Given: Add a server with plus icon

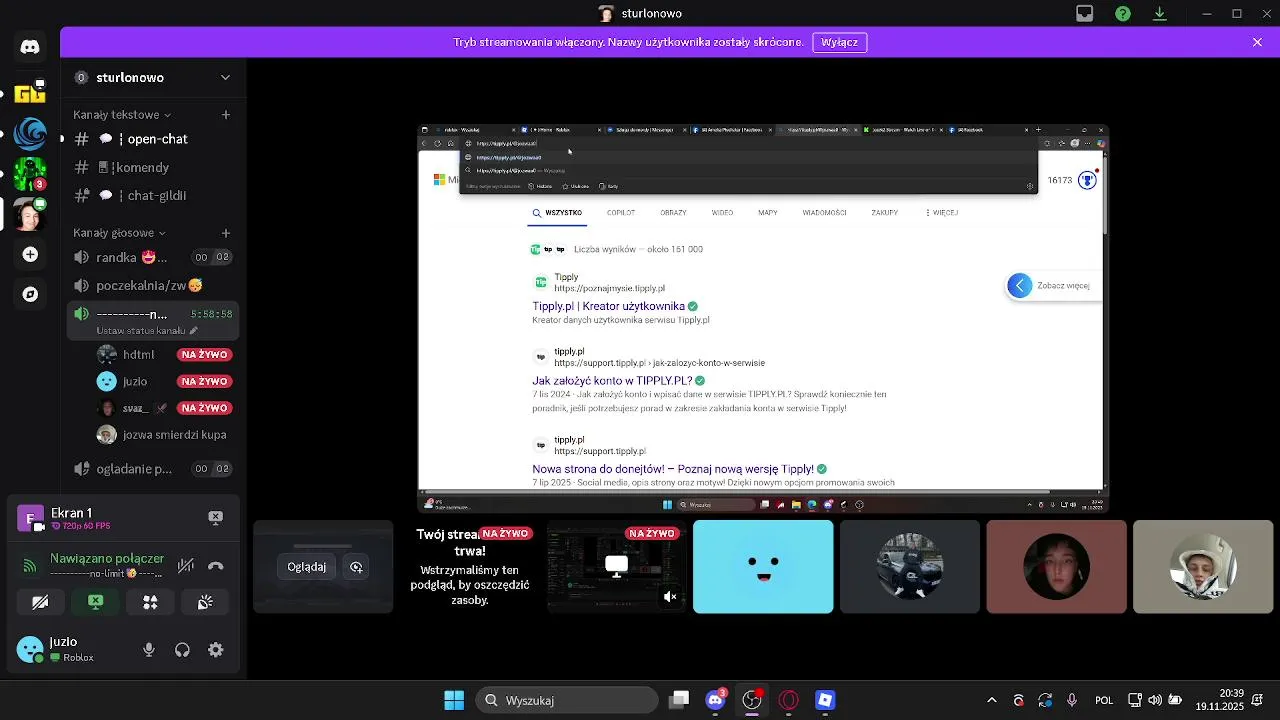Looking at the screenshot, I should (x=30, y=255).
